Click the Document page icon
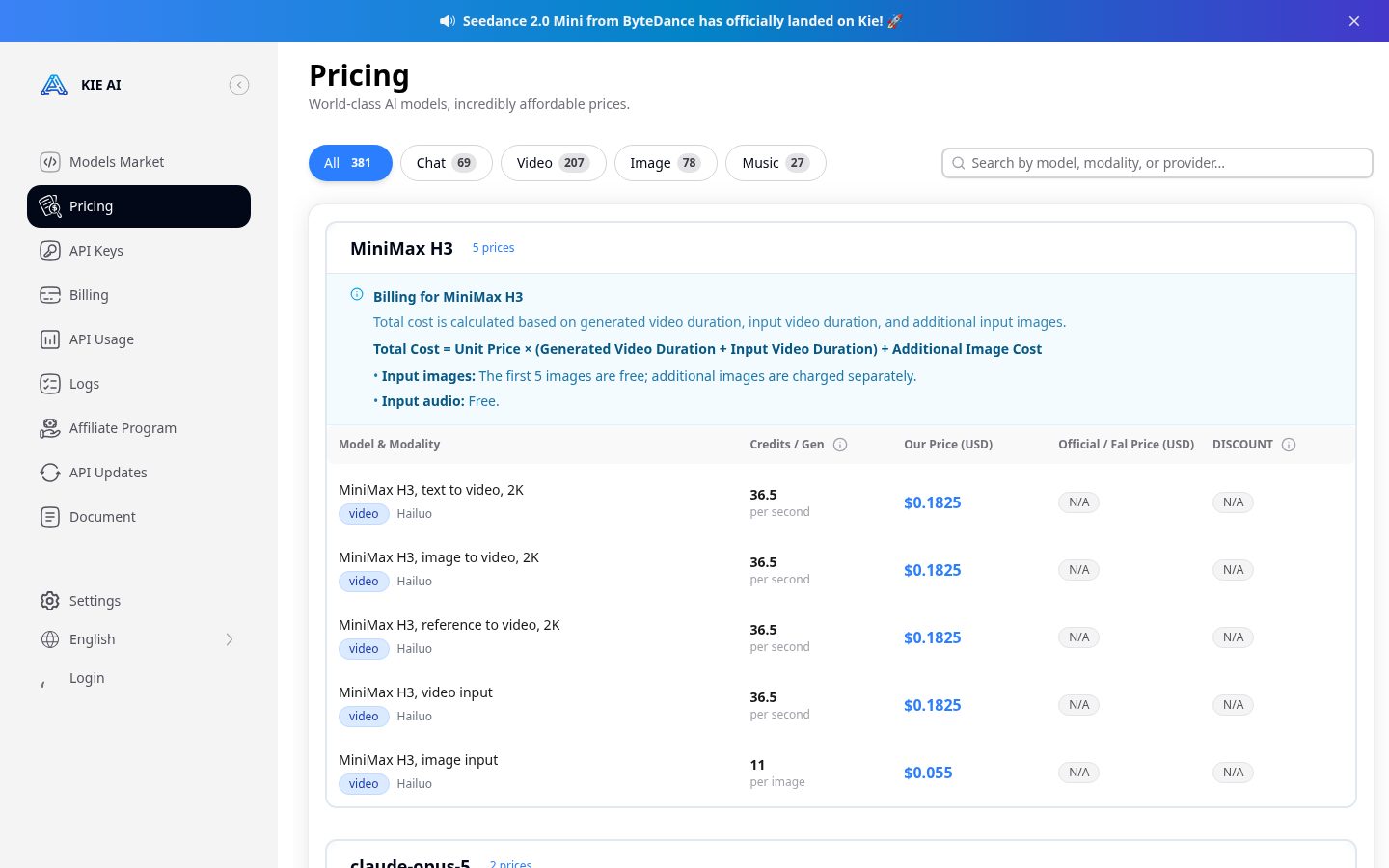This screenshot has height=868, width=1389. click(50, 517)
